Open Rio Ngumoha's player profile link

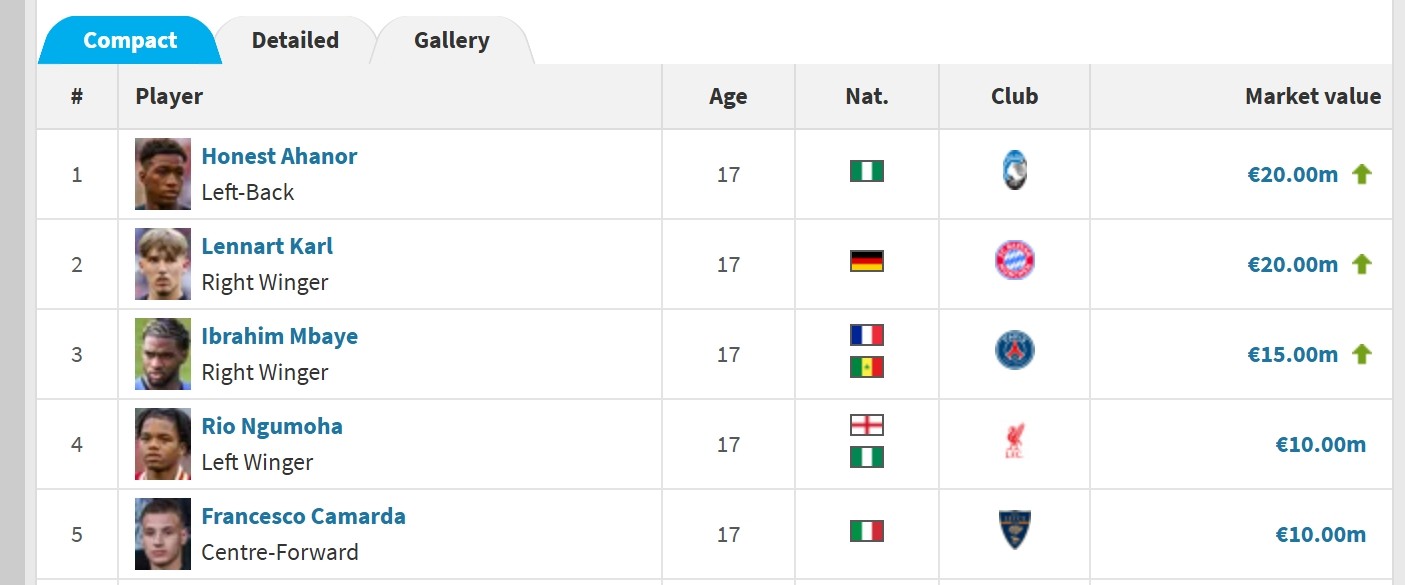(272, 426)
